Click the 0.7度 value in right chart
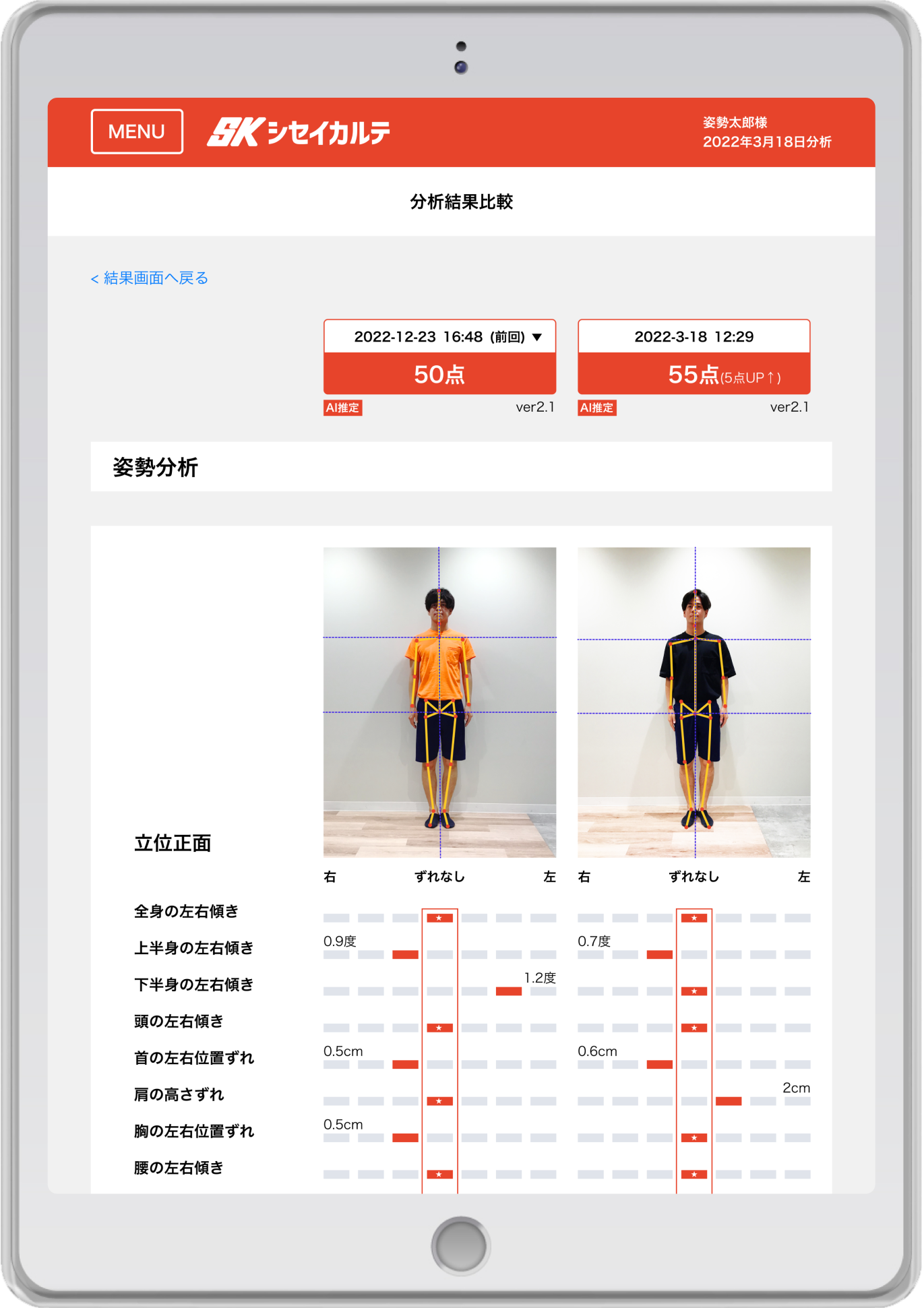The height and width of the screenshot is (1308, 924). click(594, 941)
